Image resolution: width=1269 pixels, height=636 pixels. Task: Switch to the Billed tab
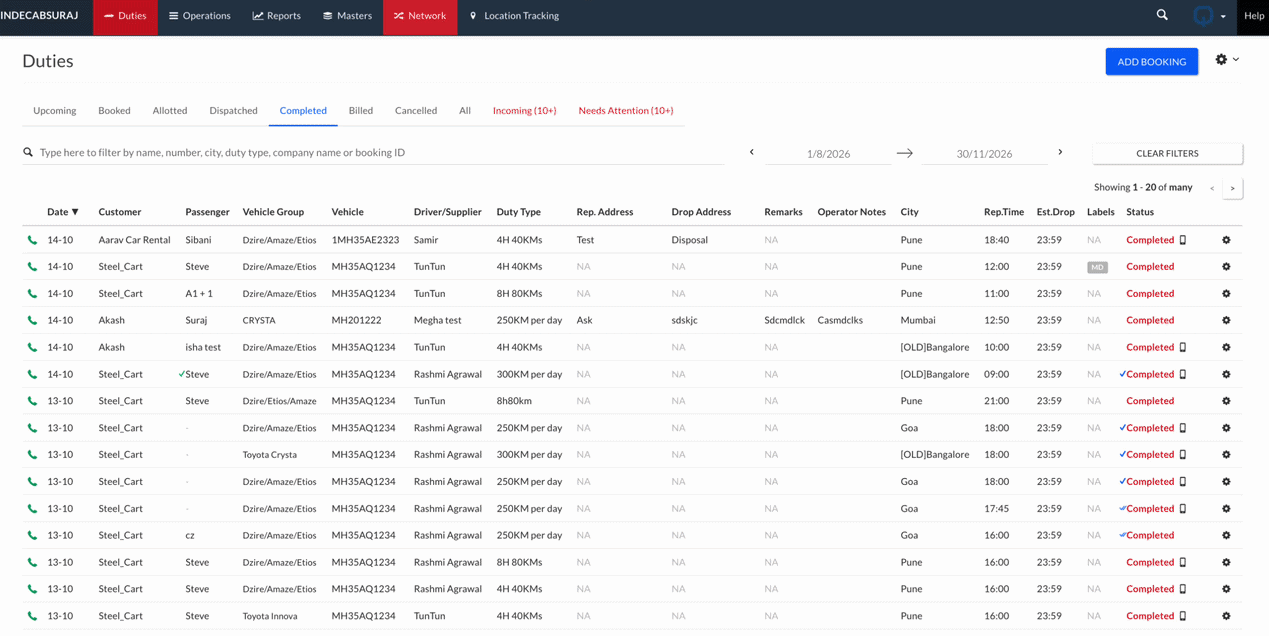pos(361,110)
